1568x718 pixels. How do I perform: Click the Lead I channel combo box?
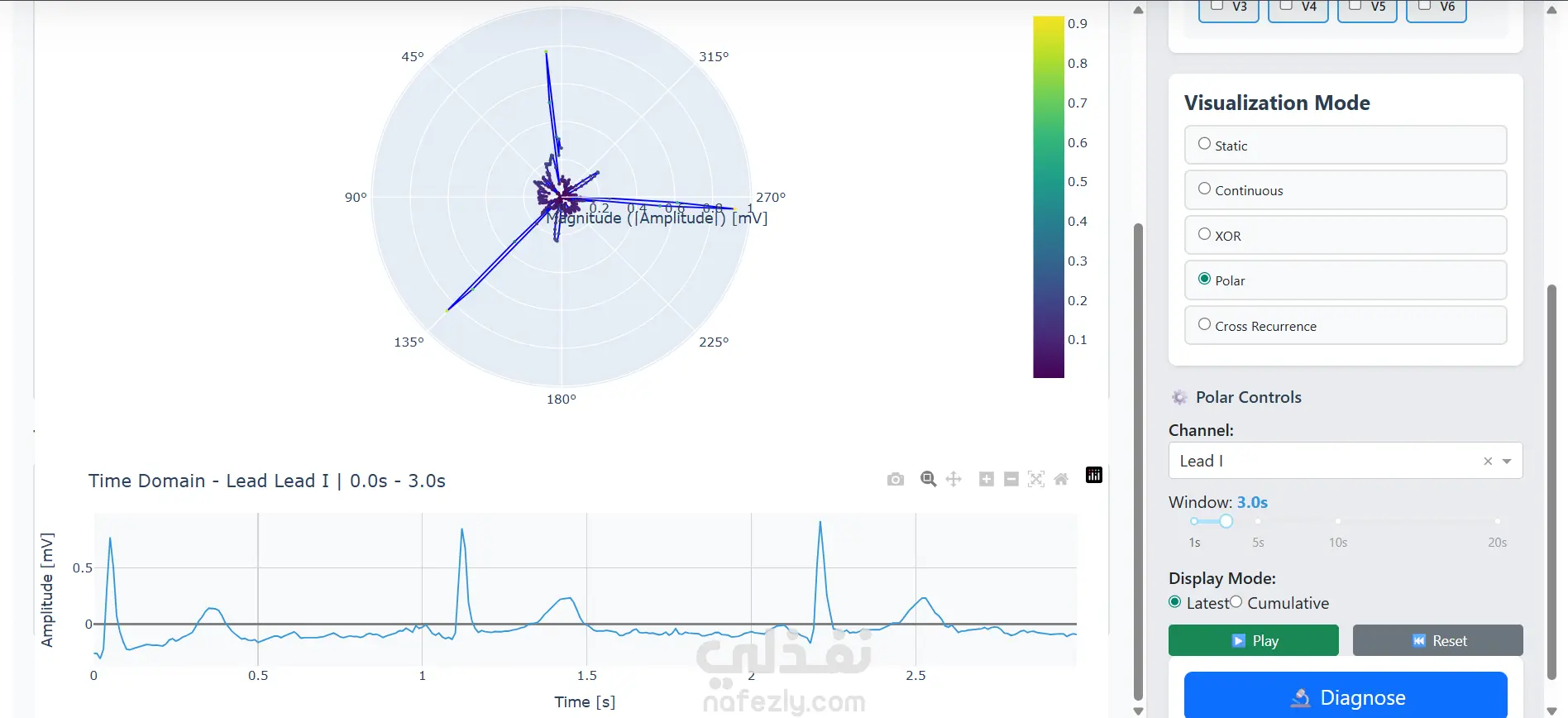(x=1346, y=461)
